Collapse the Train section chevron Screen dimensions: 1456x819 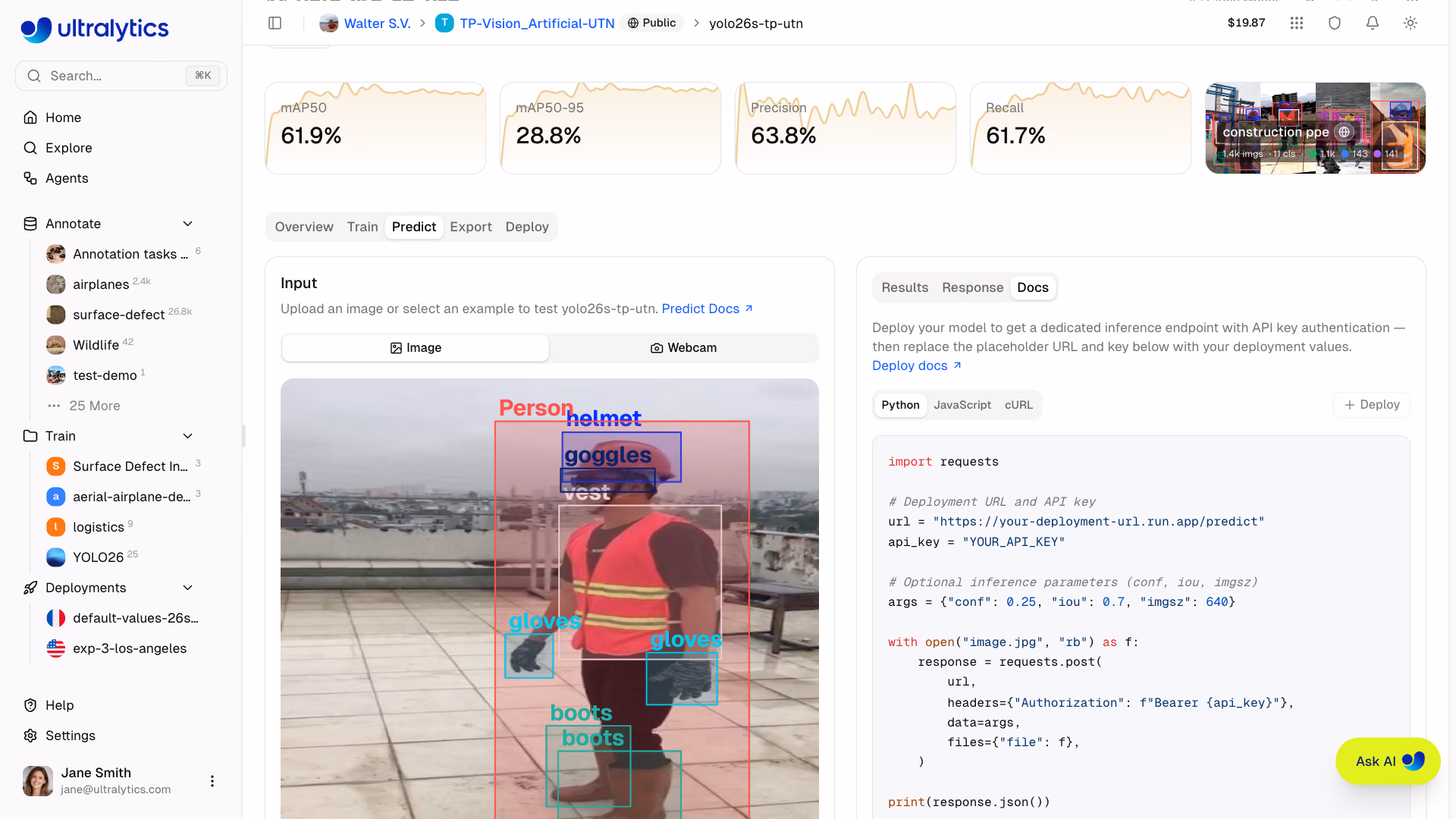click(x=188, y=436)
